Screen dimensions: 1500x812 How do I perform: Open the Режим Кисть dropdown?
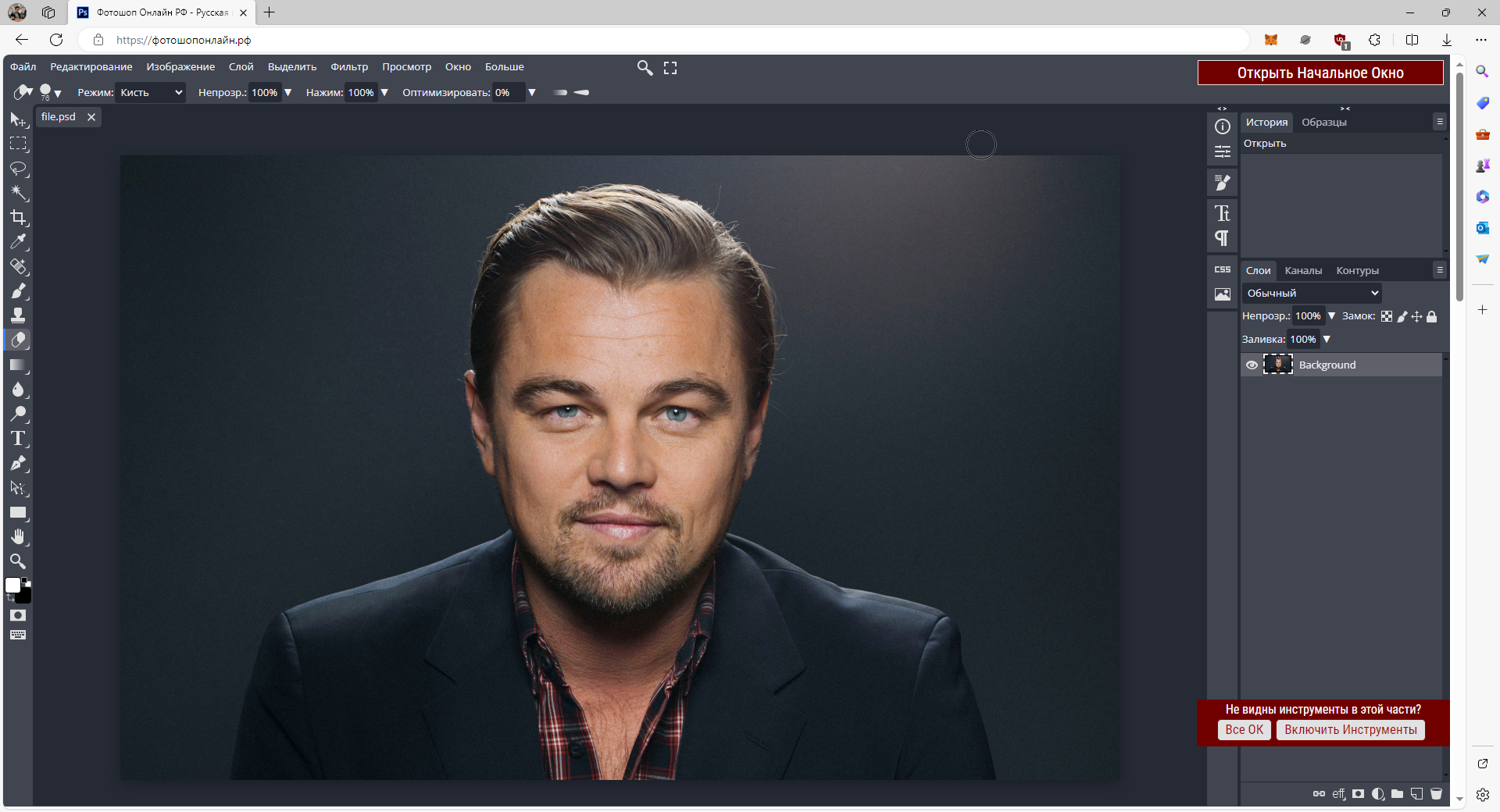tap(150, 92)
